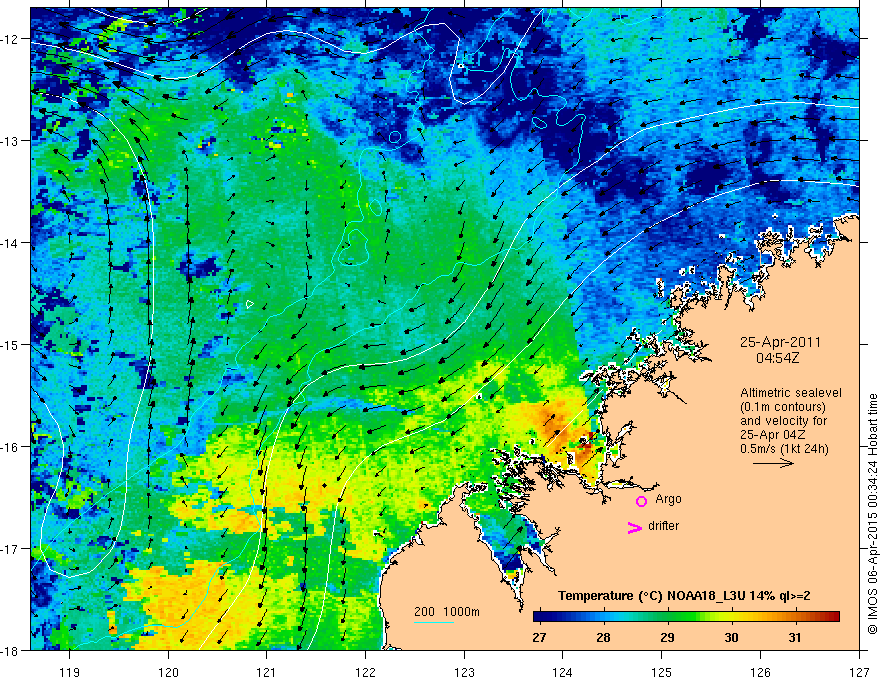Click the 'drifter' legend label

click(x=663, y=526)
